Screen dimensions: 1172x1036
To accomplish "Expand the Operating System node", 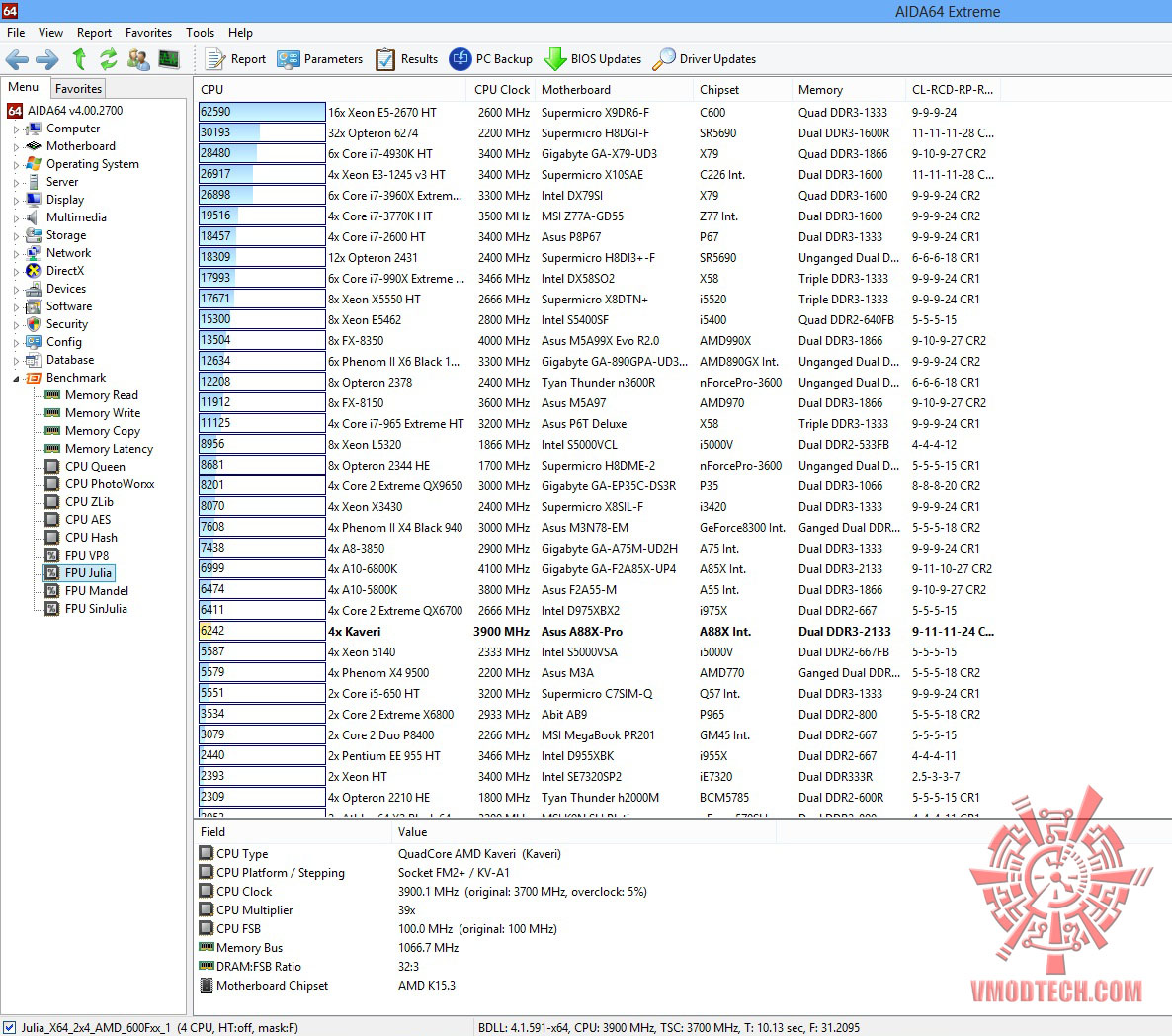I will (x=16, y=164).
